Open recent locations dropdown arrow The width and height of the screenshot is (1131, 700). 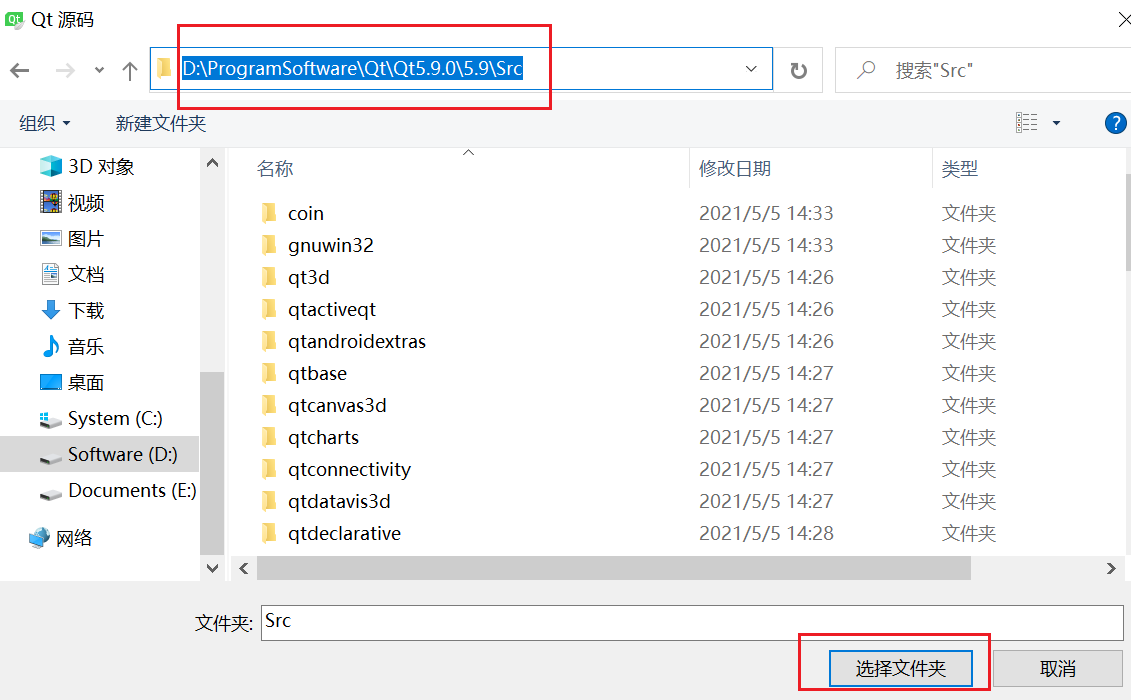[99, 71]
